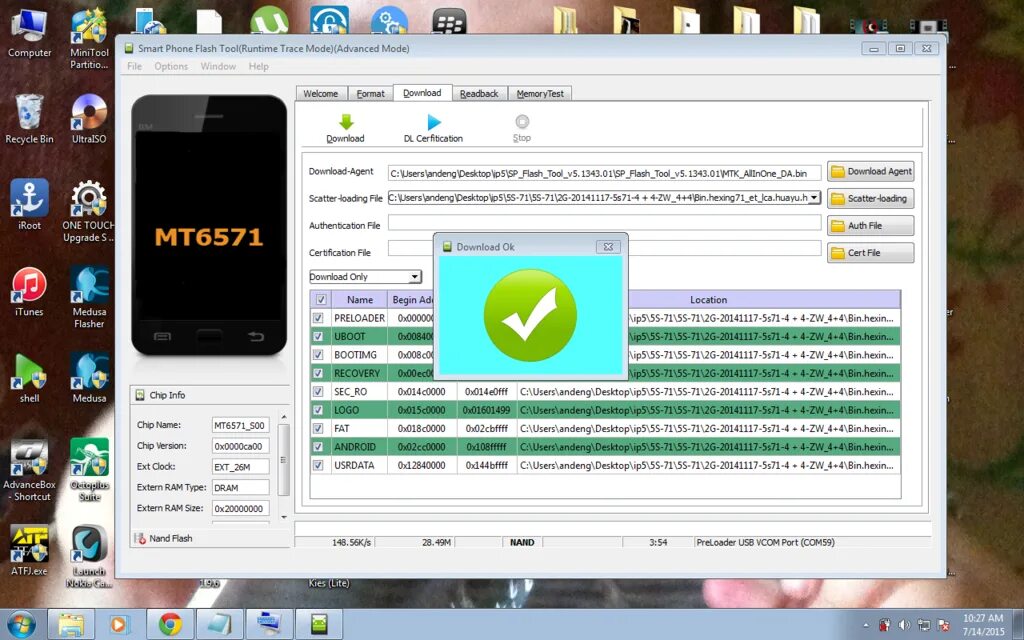Open the Computer desktop icon
The height and width of the screenshot is (640, 1024).
coord(29,33)
